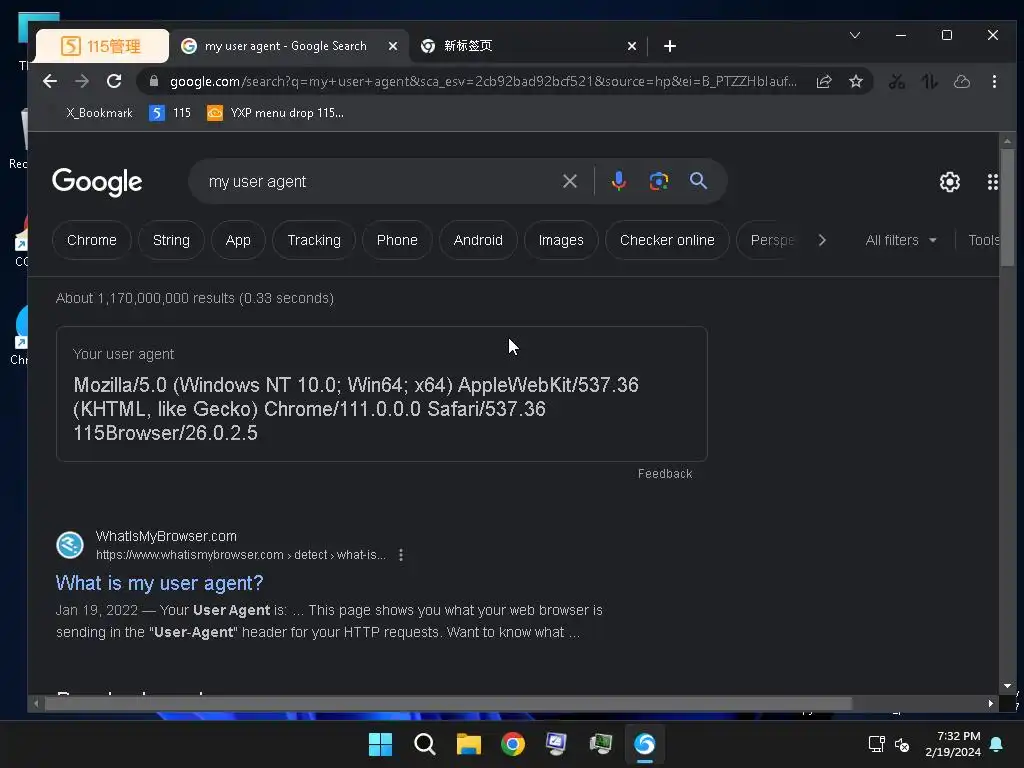The image size is (1024, 768).
Task: Search by image with Google Lens icon
Action: tap(658, 181)
